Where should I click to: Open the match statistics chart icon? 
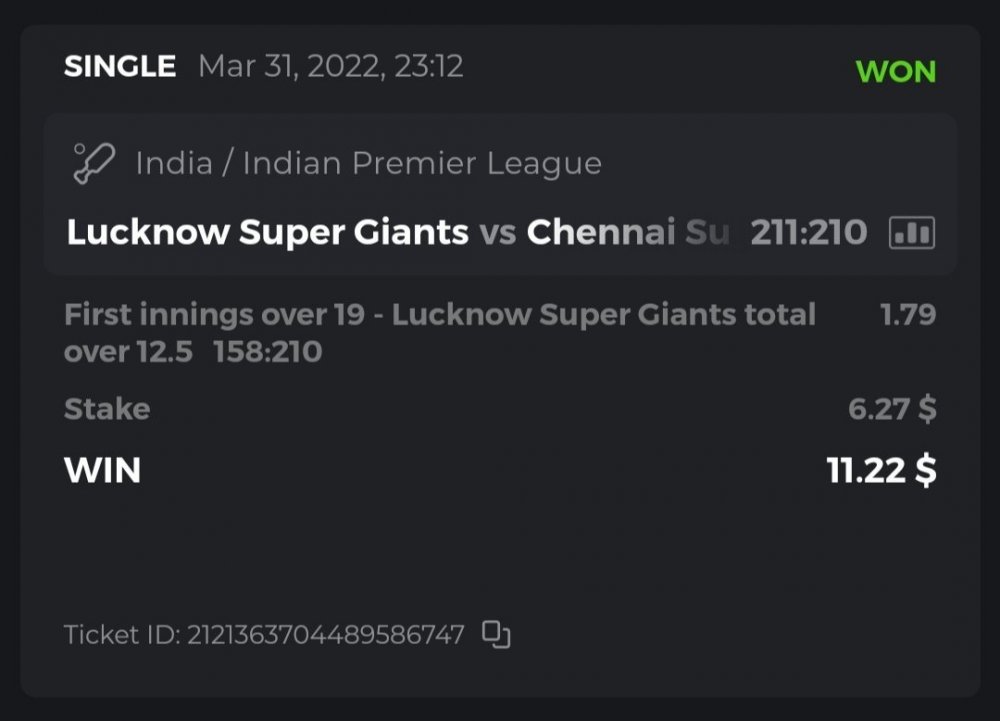tap(911, 233)
